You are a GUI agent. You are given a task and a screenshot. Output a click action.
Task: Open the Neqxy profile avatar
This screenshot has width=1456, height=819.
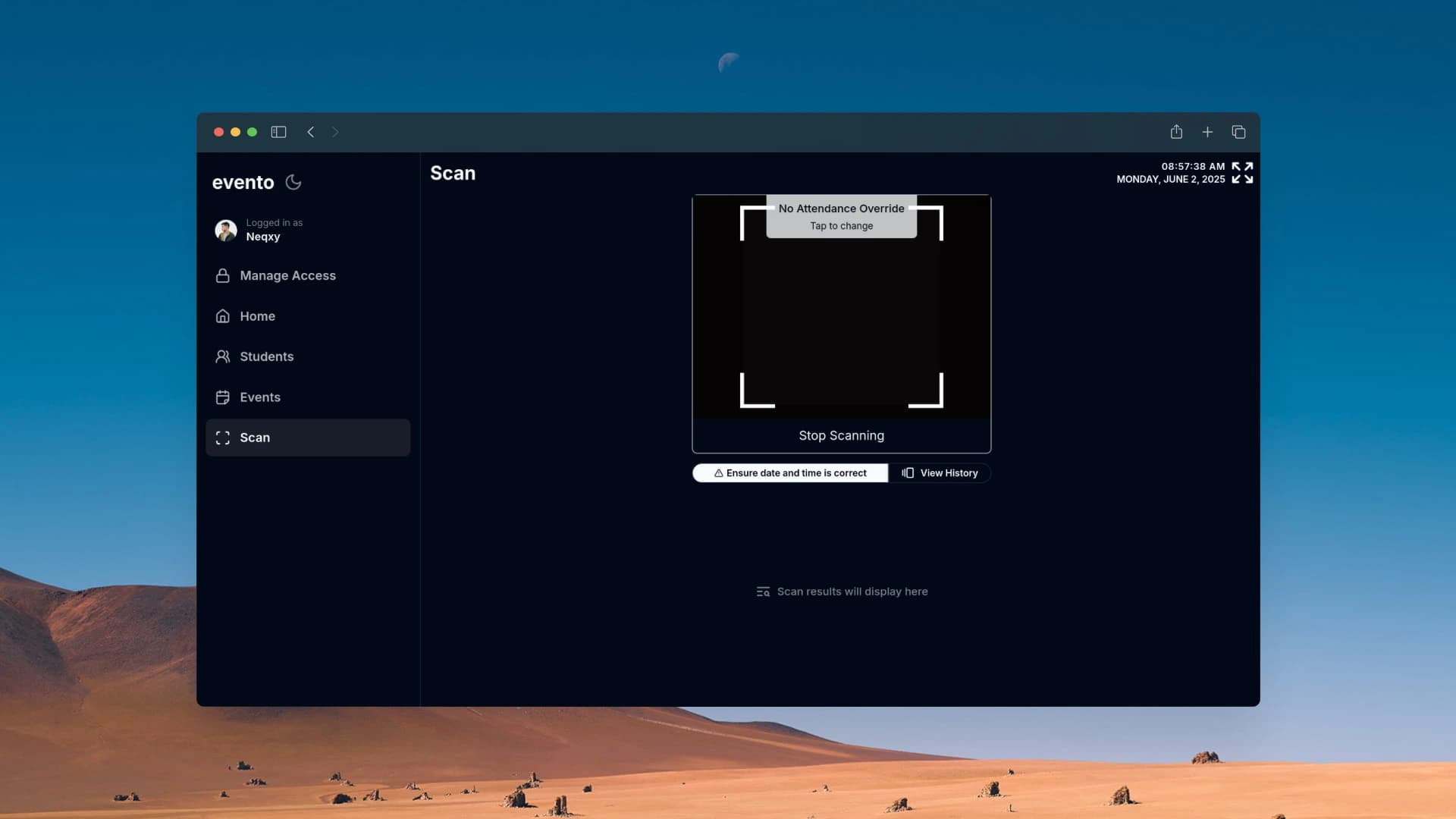click(226, 230)
